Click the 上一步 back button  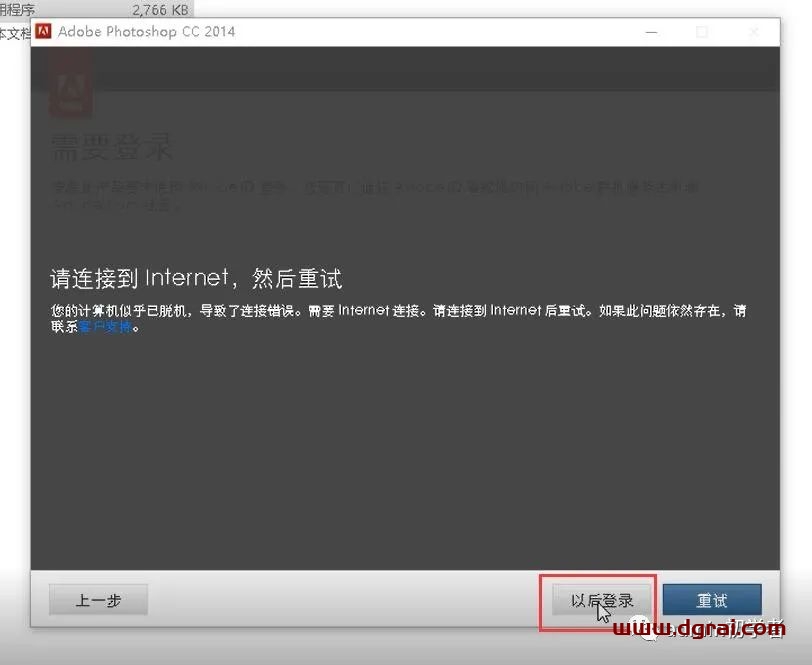pos(98,600)
